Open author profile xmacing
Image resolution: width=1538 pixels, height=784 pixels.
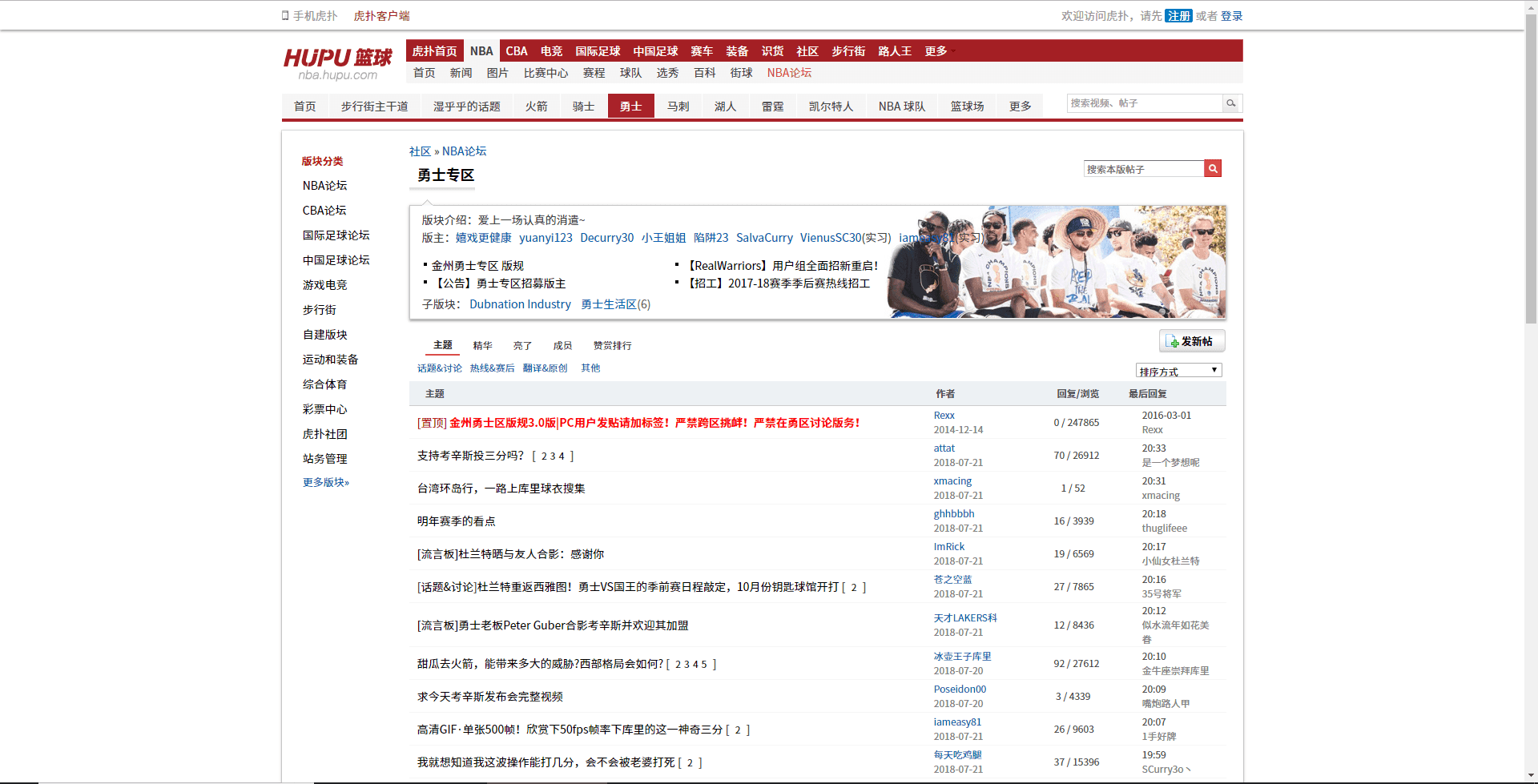(952, 481)
